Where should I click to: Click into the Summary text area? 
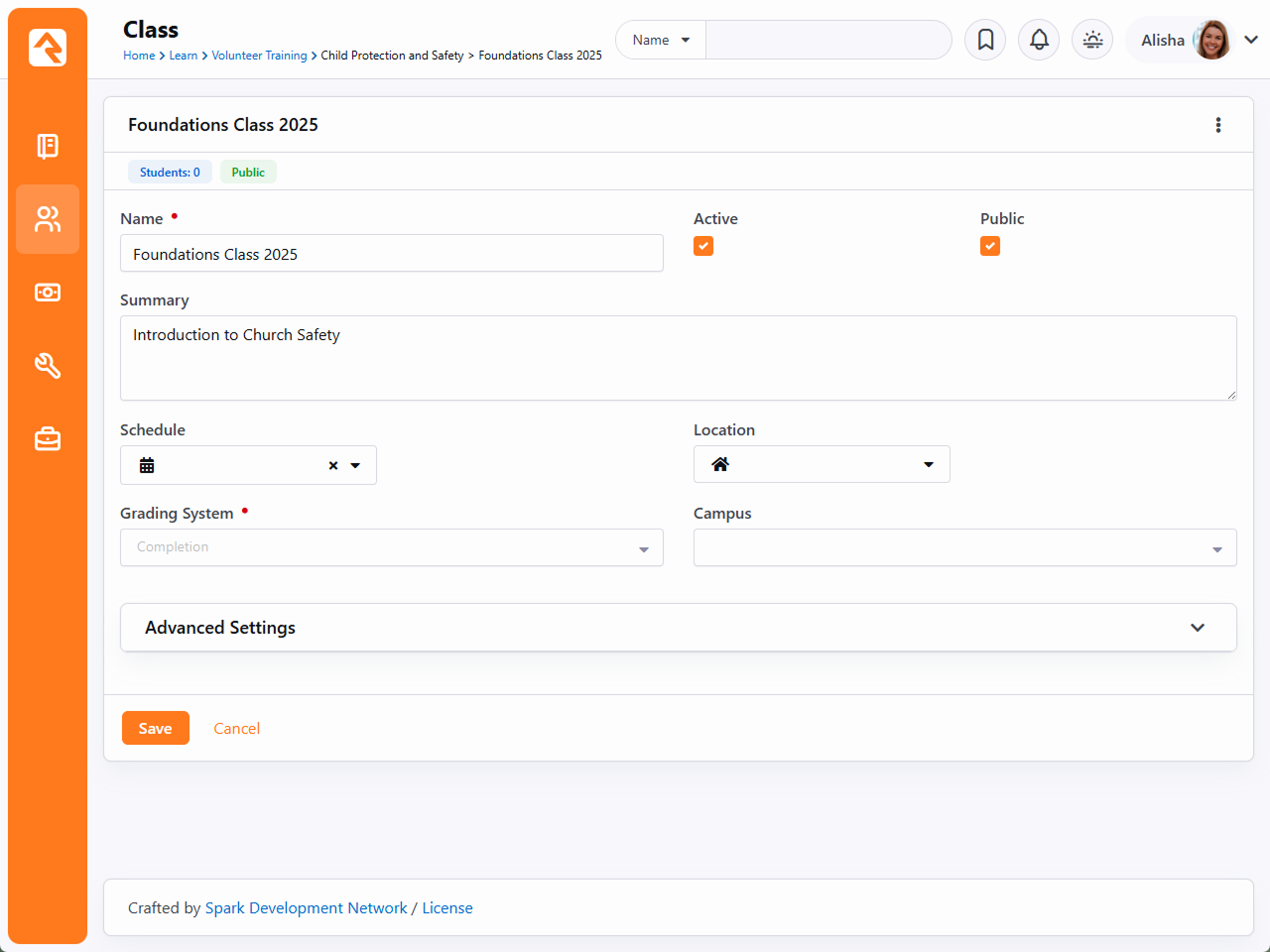click(x=678, y=358)
